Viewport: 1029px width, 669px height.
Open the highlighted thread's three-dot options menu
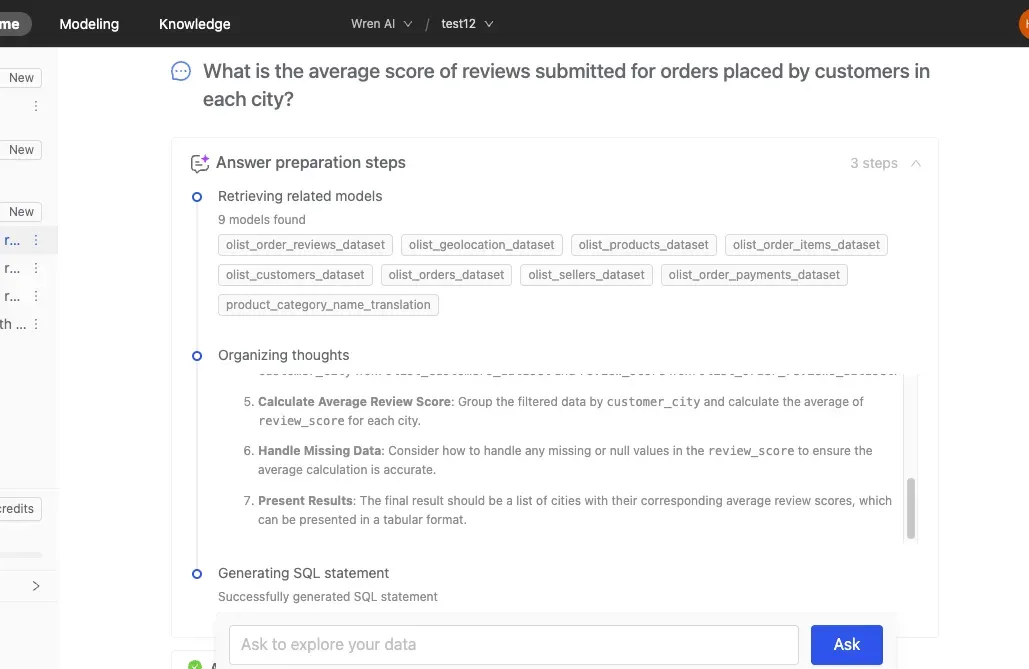click(36, 240)
